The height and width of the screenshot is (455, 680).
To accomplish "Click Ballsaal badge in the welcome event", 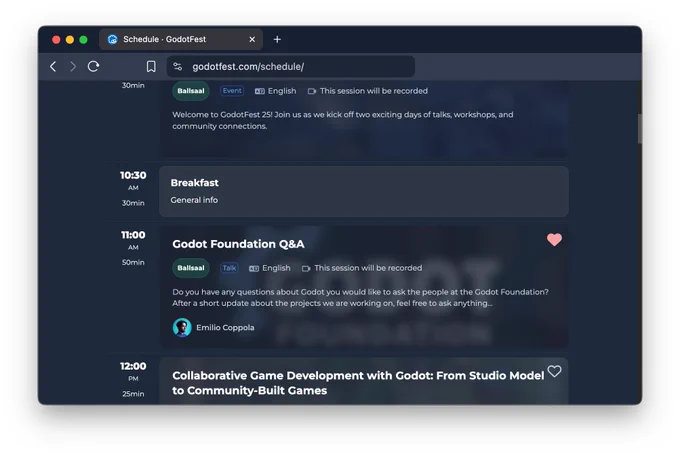I will 191,91.
